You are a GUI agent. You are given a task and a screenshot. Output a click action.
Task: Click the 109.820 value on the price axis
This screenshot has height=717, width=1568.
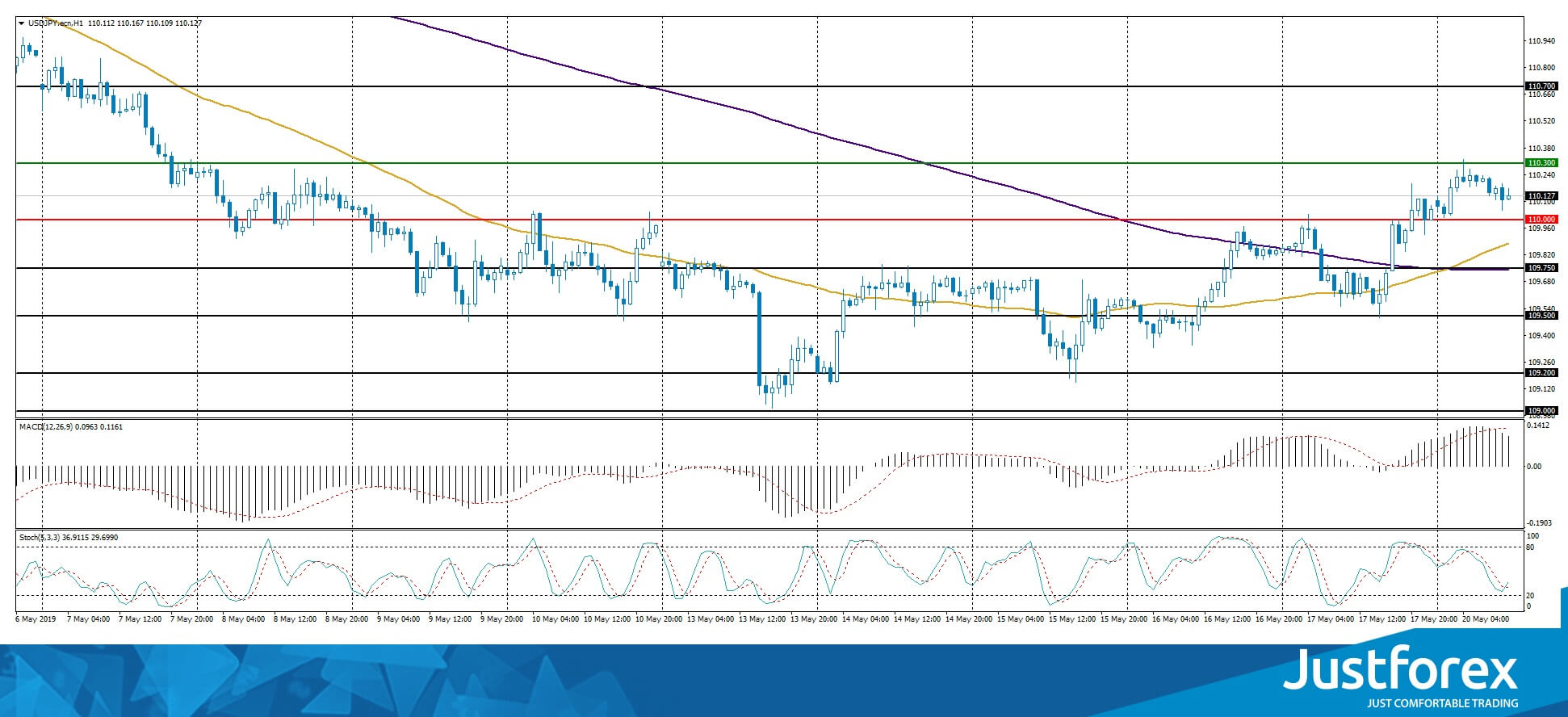(1542, 255)
